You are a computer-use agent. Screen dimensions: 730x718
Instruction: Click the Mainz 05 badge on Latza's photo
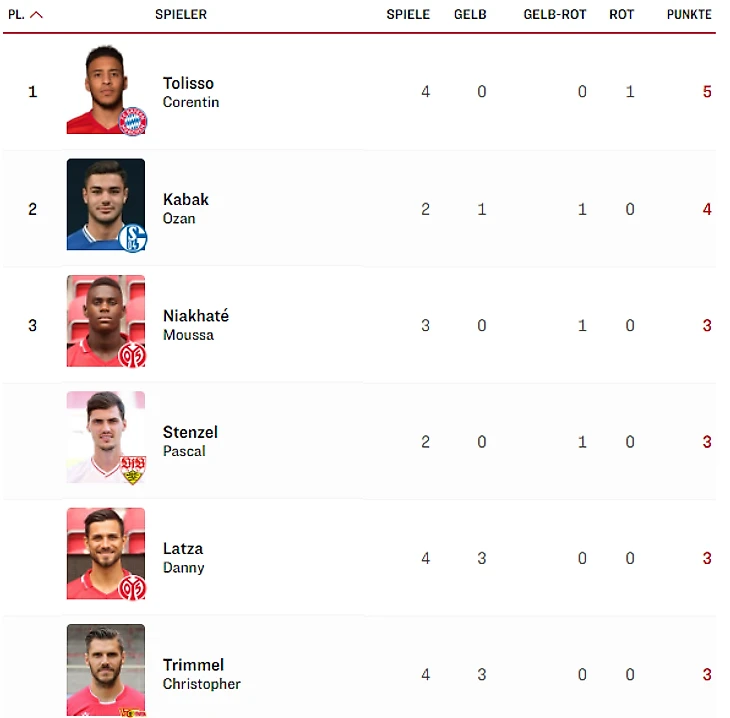tap(133, 587)
